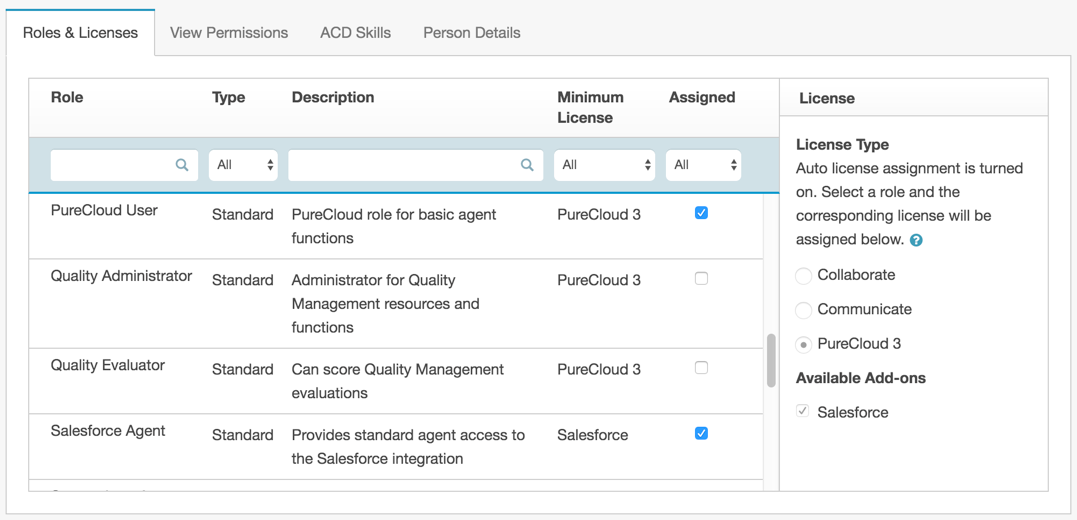
Task: Select the Collaborate license radio button
Action: (804, 276)
